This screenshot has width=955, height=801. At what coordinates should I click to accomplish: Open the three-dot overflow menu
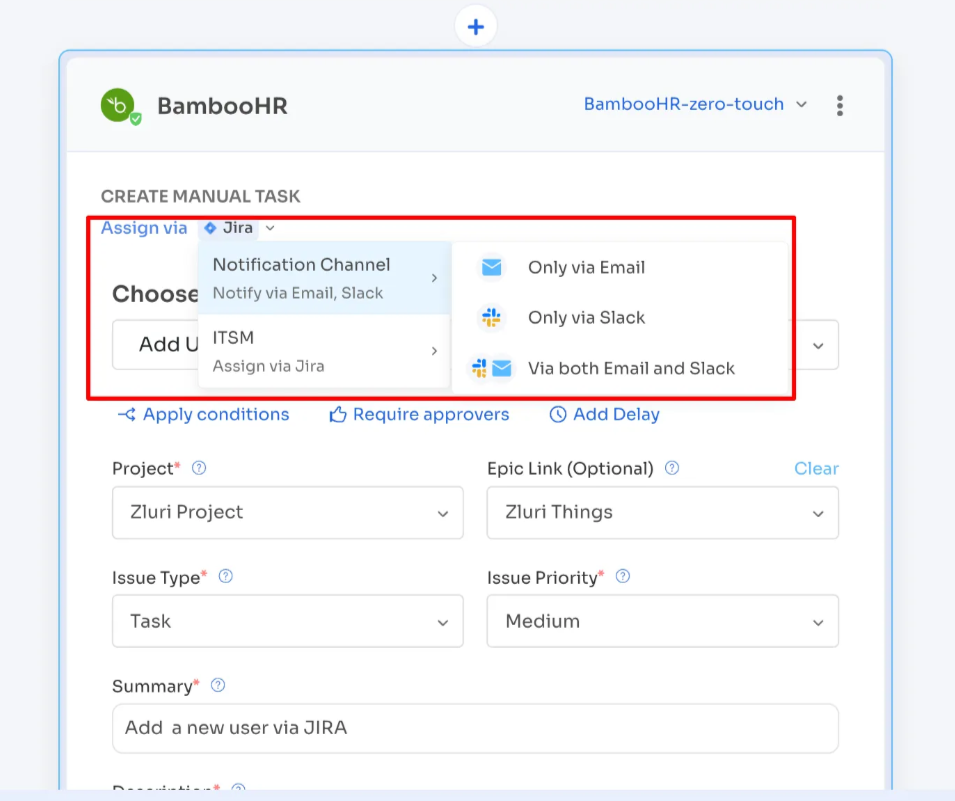tap(840, 104)
